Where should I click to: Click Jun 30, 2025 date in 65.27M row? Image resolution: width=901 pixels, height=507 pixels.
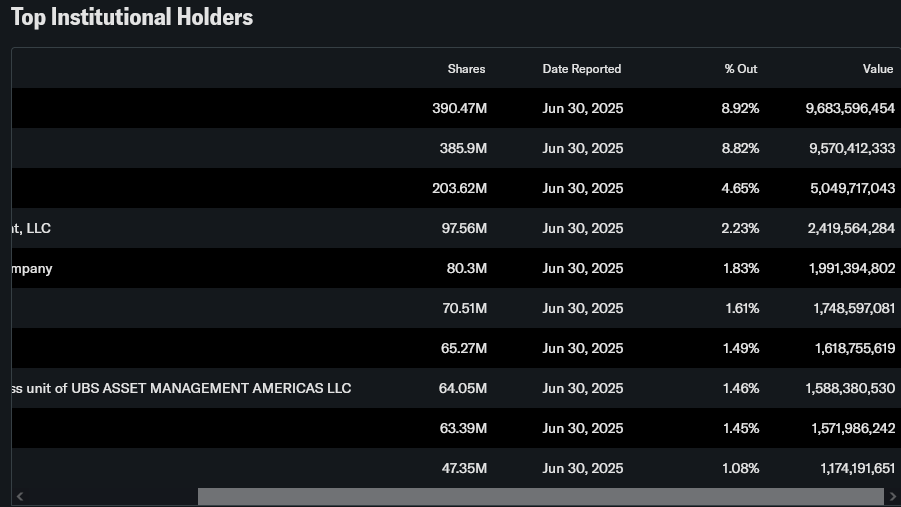coord(583,348)
